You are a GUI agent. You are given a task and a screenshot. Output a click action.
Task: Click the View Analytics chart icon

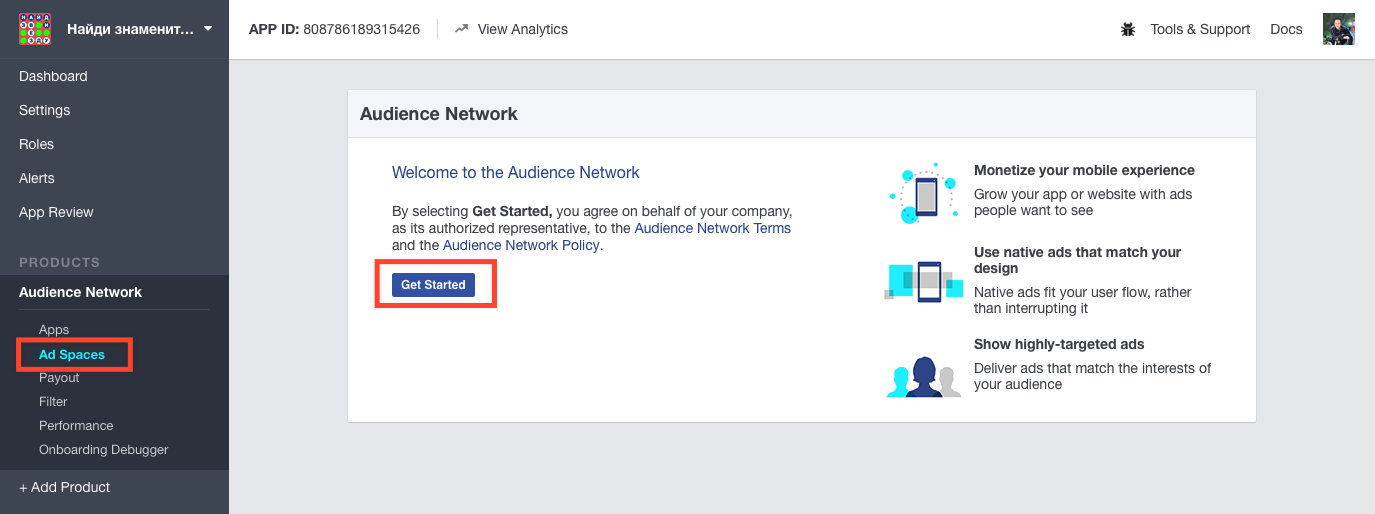(x=461, y=29)
